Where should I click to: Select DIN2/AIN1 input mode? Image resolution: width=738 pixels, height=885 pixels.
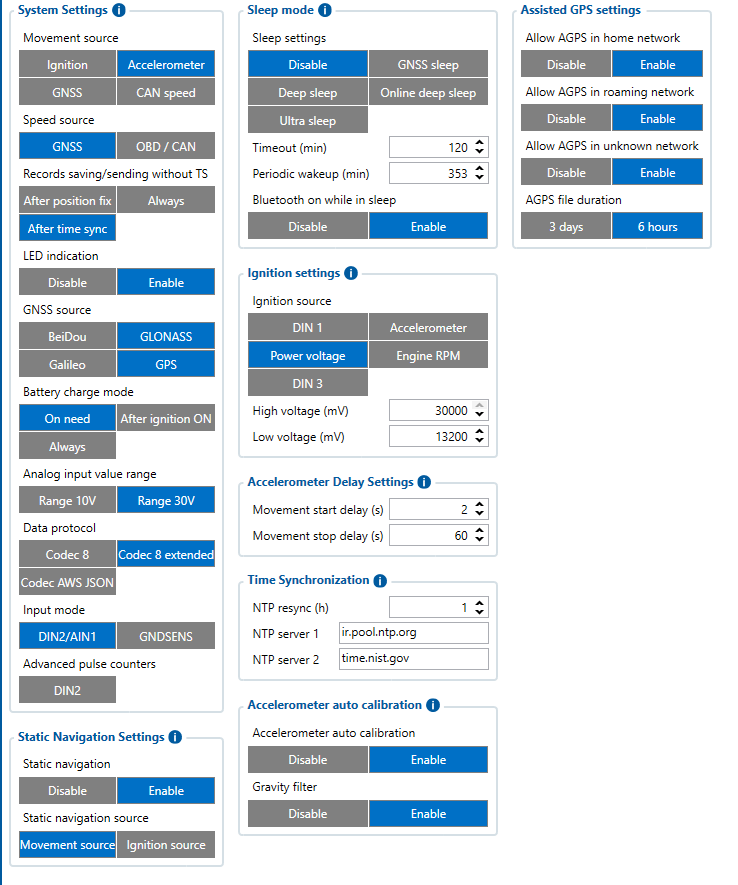tap(67, 636)
